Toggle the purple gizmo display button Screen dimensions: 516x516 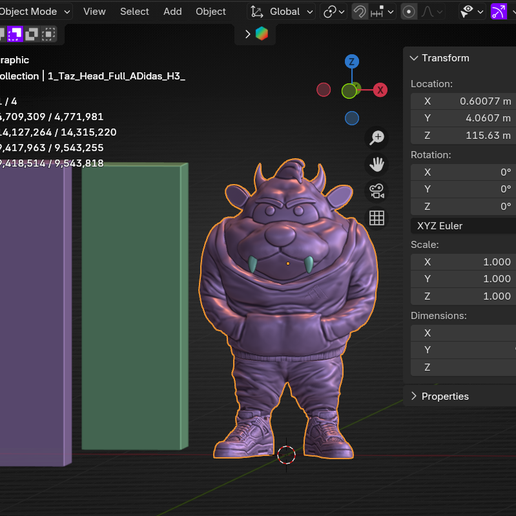499,12
